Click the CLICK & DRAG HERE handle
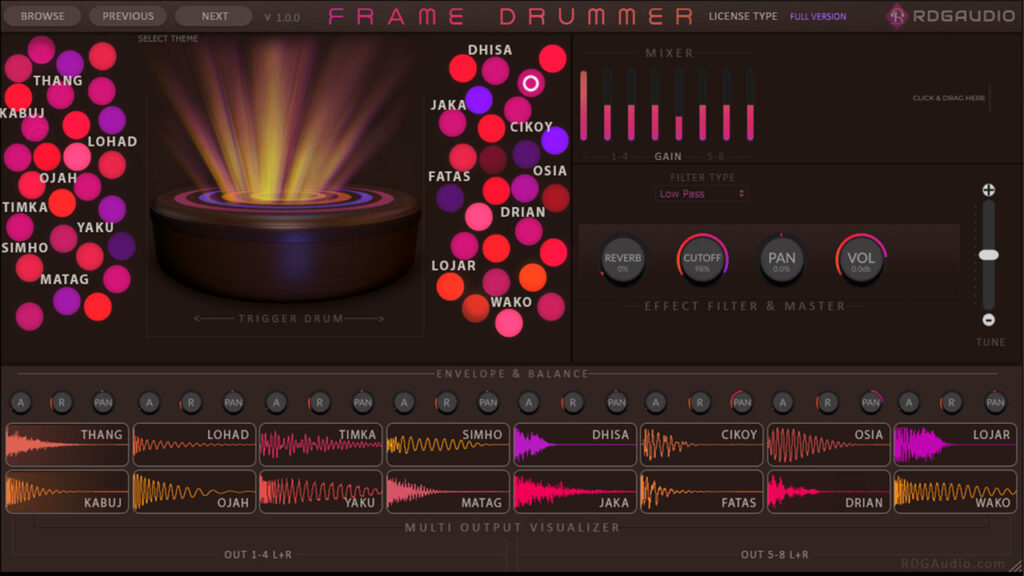The width and height of the screenshot is (1024, 576). pyautogui.click(x=949, y=98)
